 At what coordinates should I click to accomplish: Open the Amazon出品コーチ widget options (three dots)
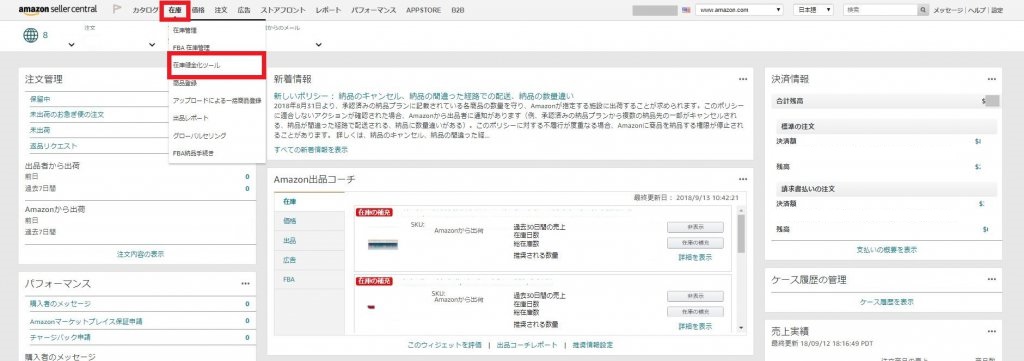click(743, 179)
